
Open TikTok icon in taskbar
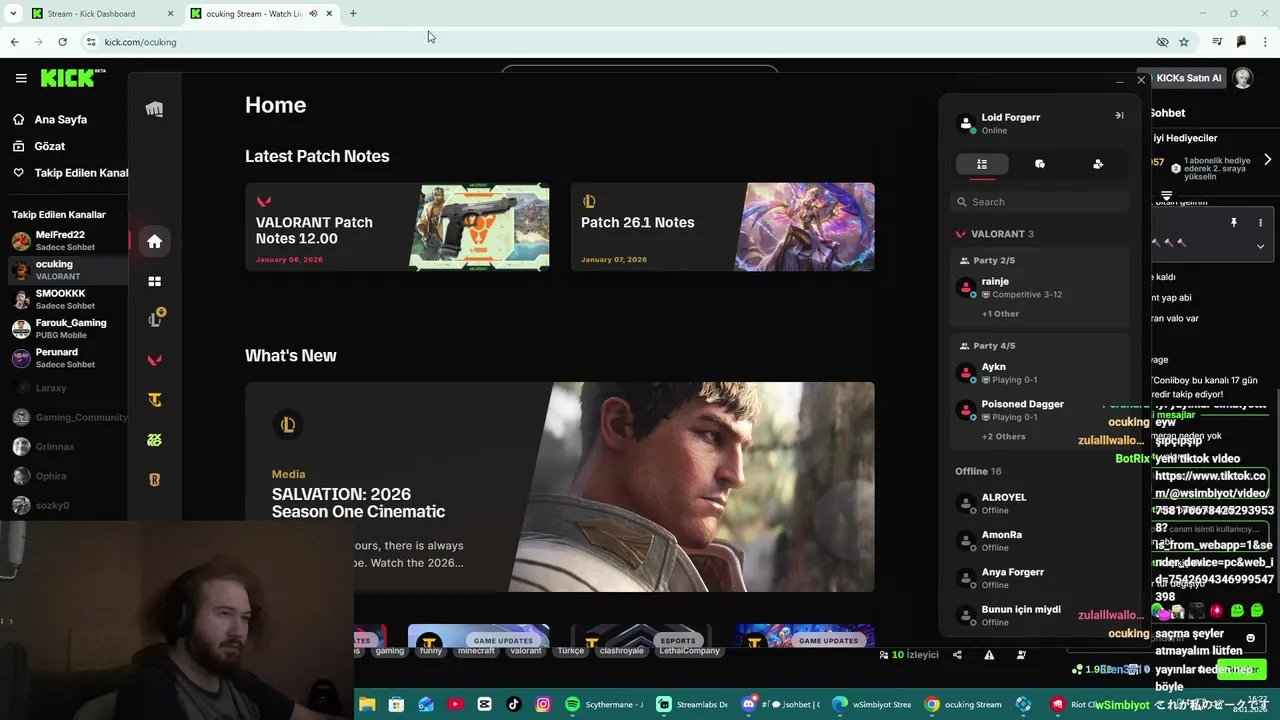click(x=514, y=704)
